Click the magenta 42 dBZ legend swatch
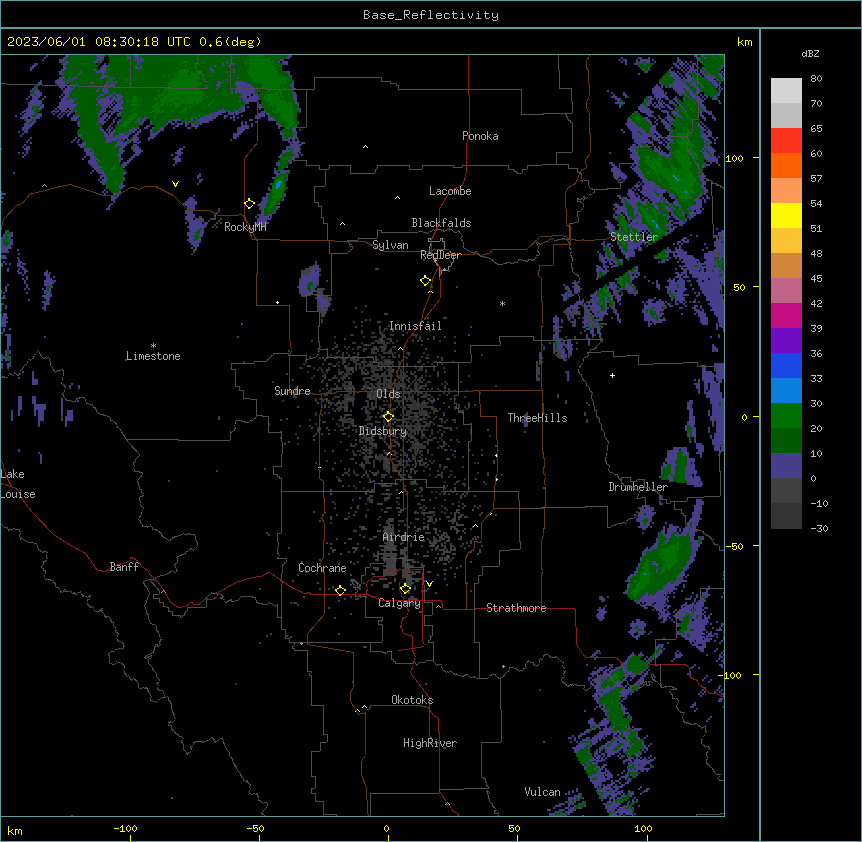Screen dimensions: 862x842 tap(786, 315)
